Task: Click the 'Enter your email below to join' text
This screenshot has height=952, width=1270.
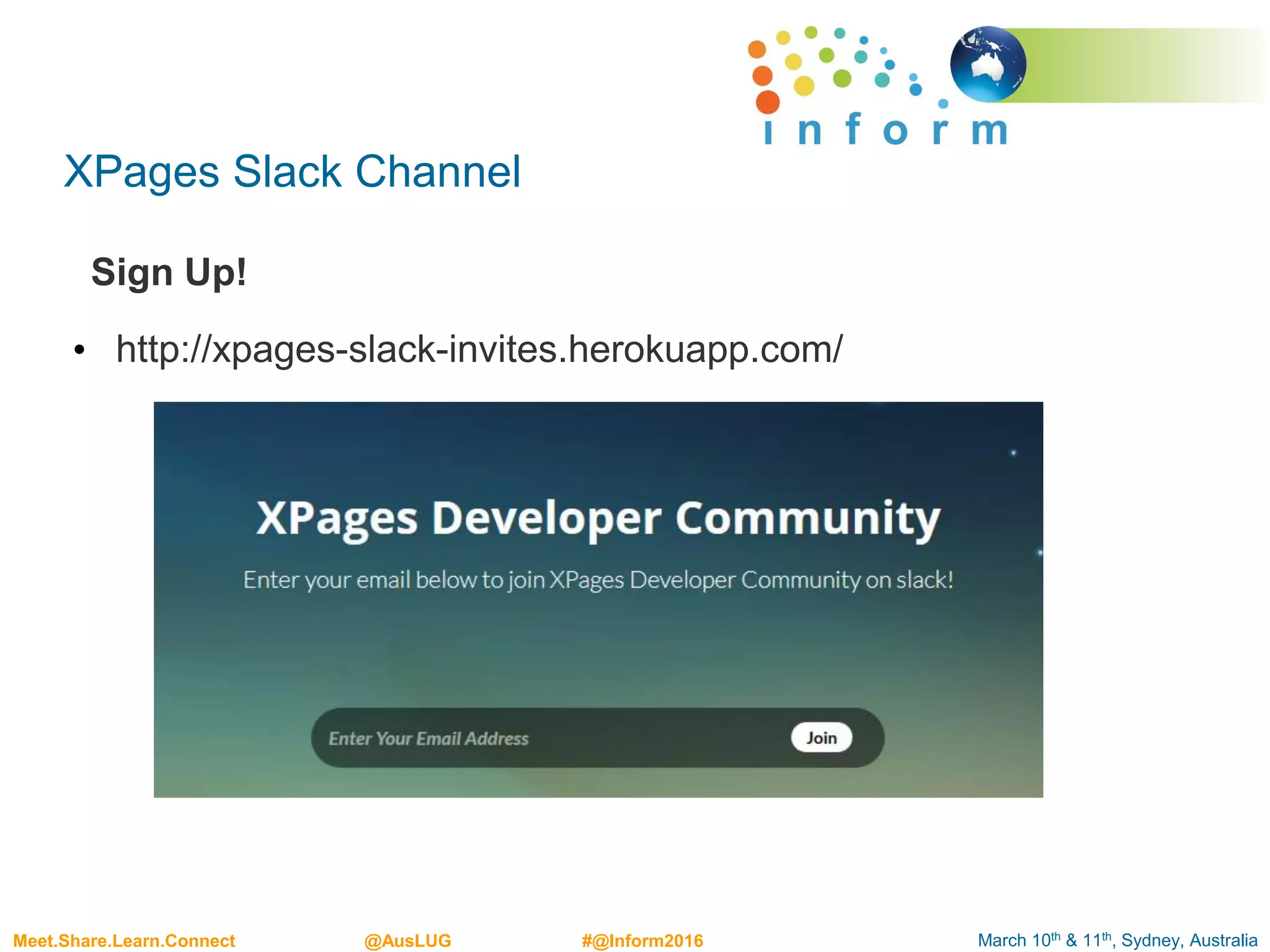Action: (598, 580)
